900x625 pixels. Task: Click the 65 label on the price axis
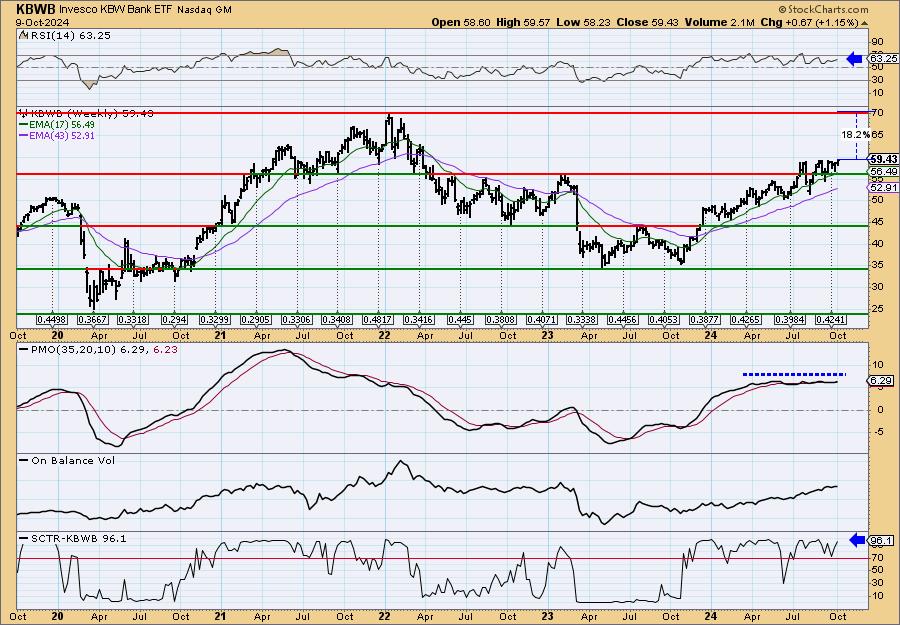point(877,134)
